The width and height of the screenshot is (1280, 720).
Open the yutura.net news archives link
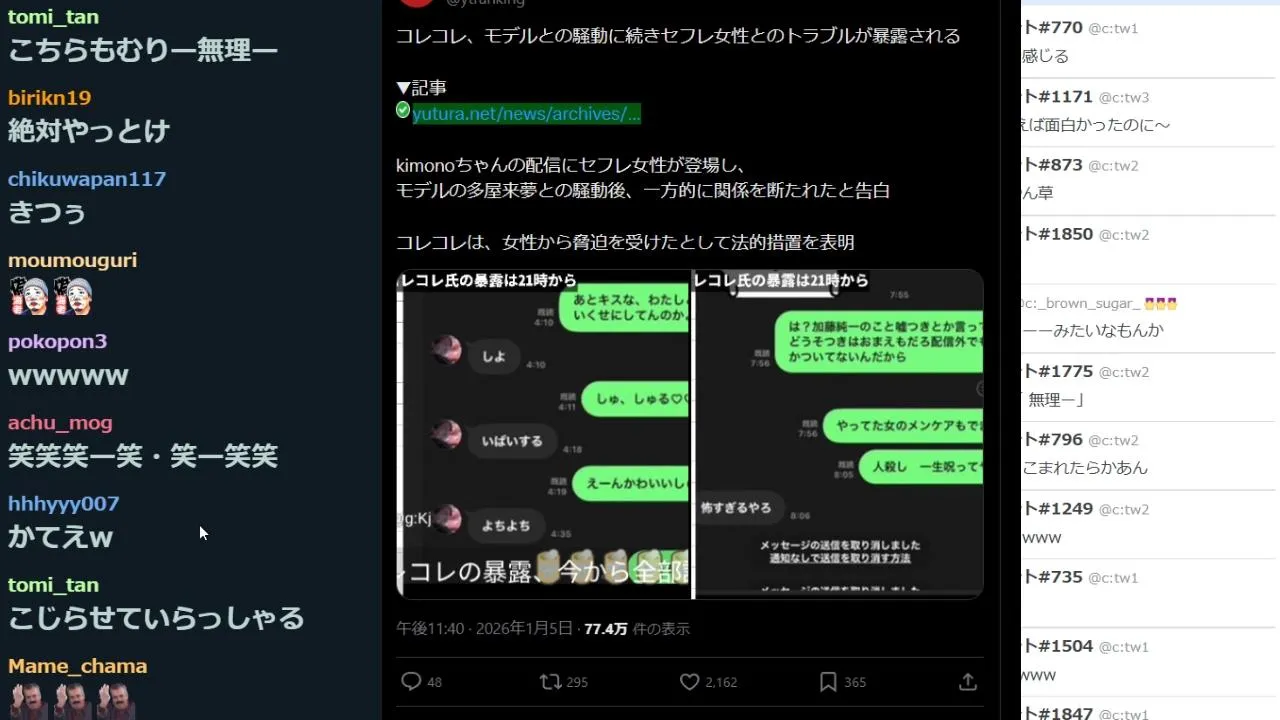click(526, 114)
